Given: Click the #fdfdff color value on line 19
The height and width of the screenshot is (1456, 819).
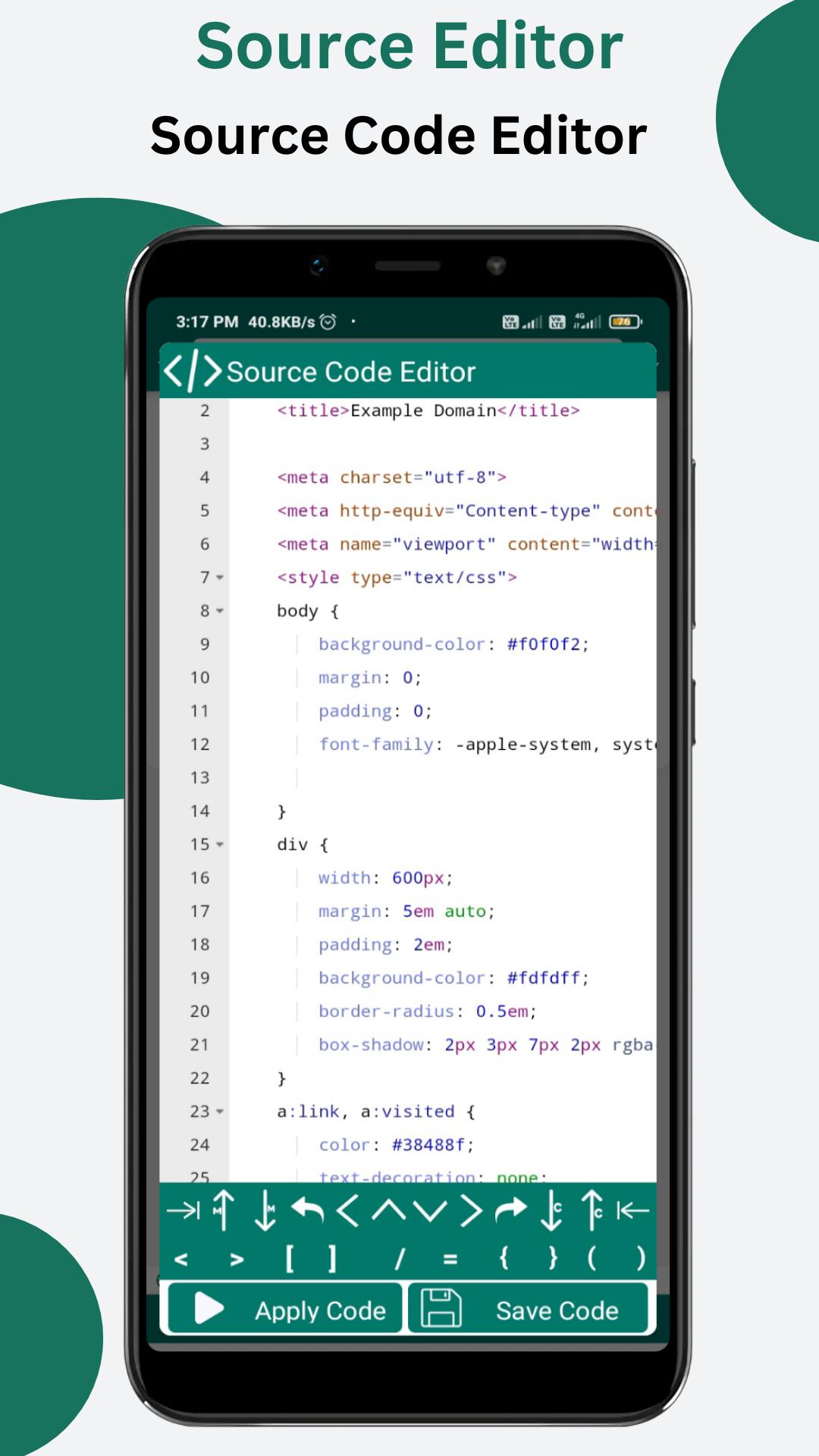Looking at the screenshot, I should click(x=543, y=978).
